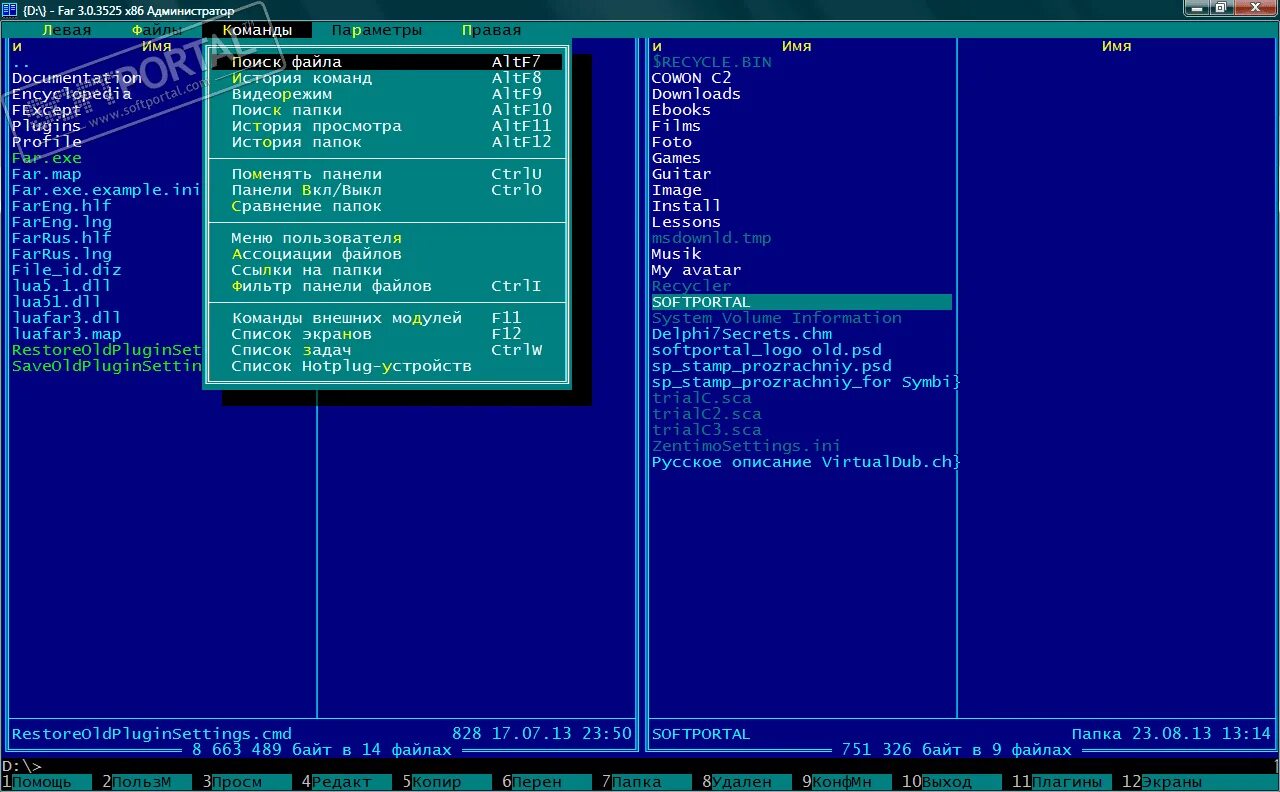The image size is (1280, 792).
Task: Open the Параметры menu
Action: pyautogui.click(x=377, y=30)
